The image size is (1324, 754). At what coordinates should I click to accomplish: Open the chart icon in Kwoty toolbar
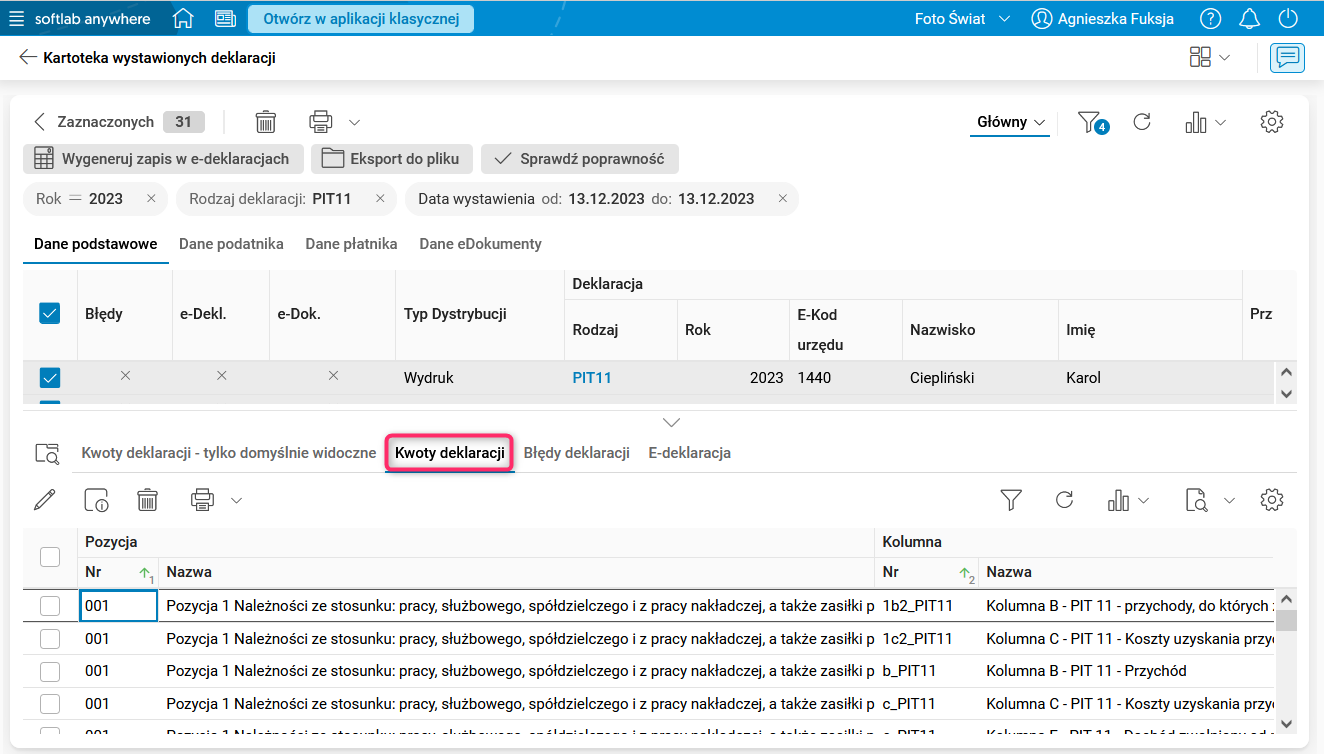coord(1119,500)
